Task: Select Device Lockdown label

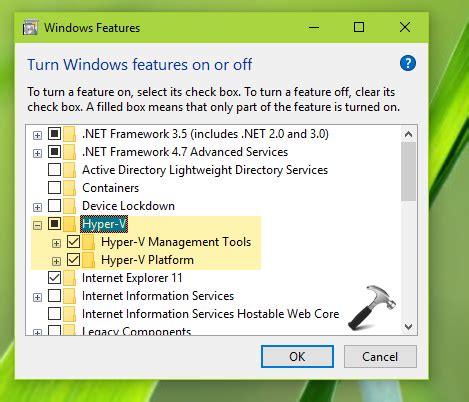Action: 128,206
